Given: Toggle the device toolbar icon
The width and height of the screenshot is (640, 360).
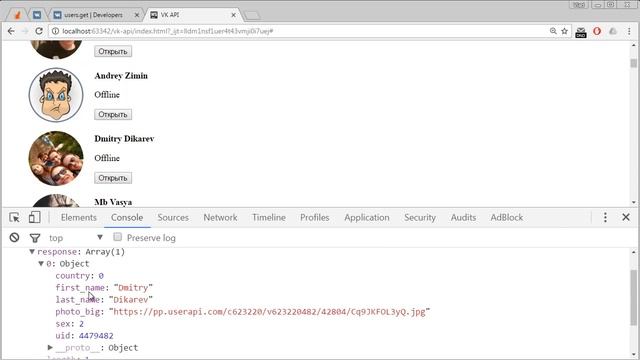Looking at the screenshot, I should 34,217.
